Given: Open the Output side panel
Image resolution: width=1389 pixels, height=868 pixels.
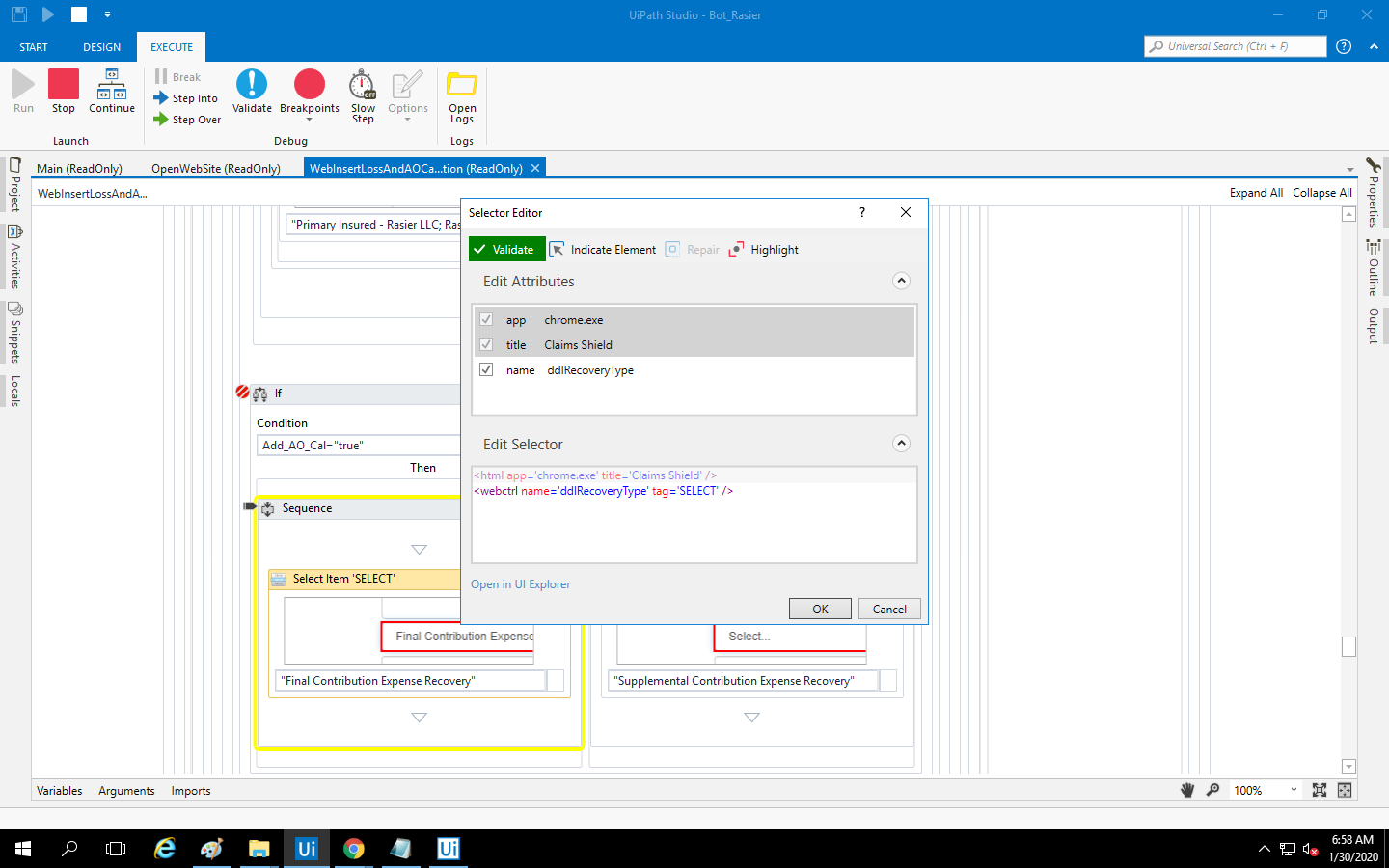Looking at the screenshot, I should click(1374, 326).
